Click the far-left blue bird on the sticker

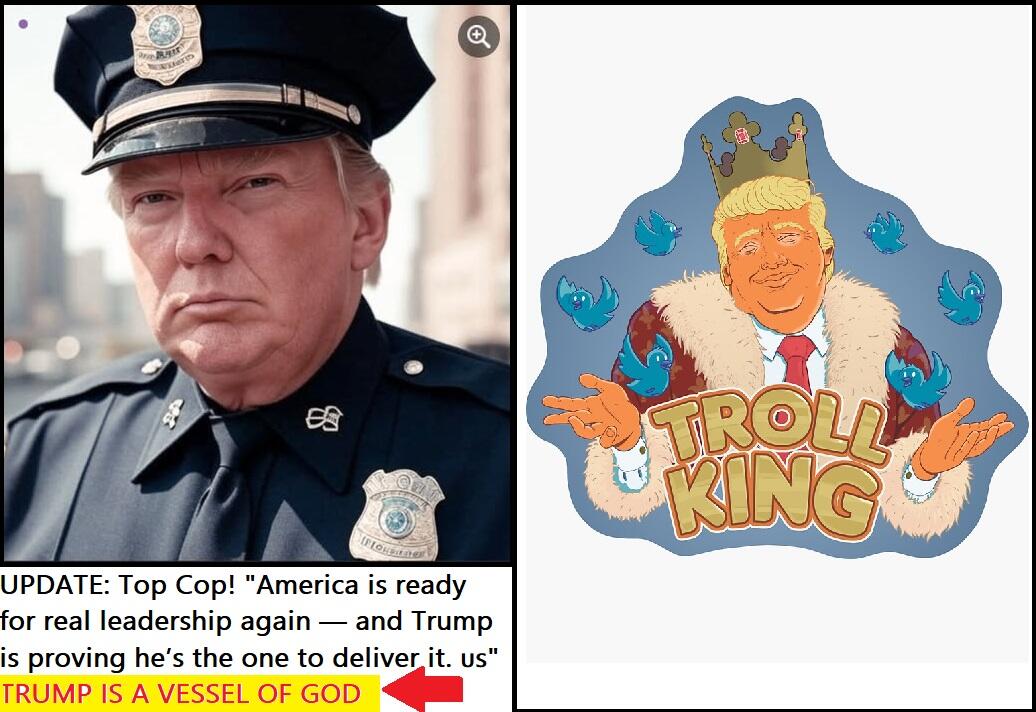(587, 303)
